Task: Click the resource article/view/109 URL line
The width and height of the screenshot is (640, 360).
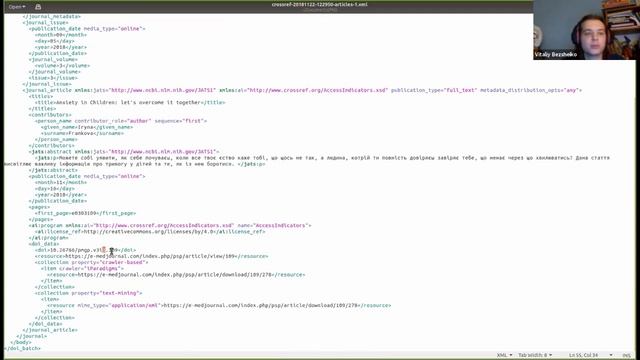Action: click(151, 256)
